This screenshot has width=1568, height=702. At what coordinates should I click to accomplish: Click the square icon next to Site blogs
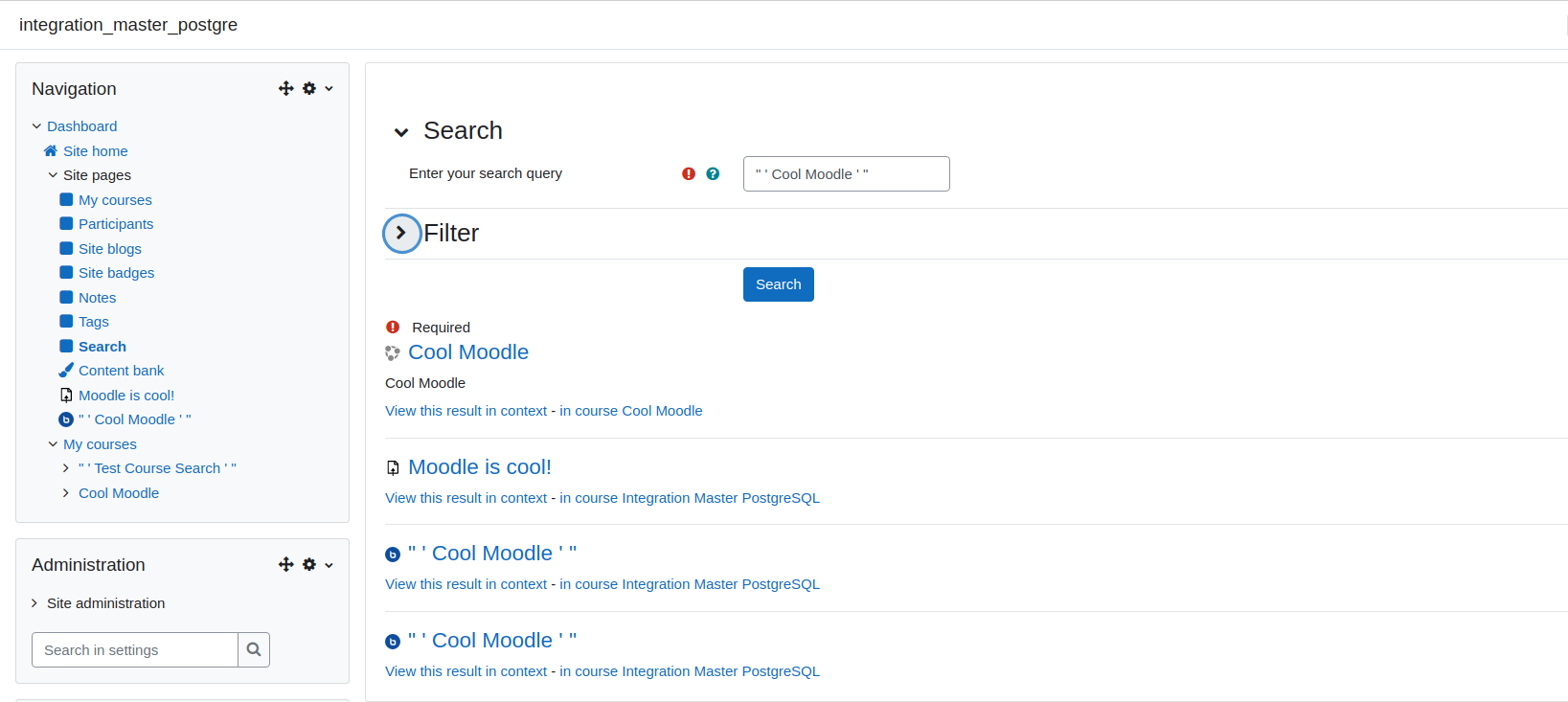pos(66,248)
